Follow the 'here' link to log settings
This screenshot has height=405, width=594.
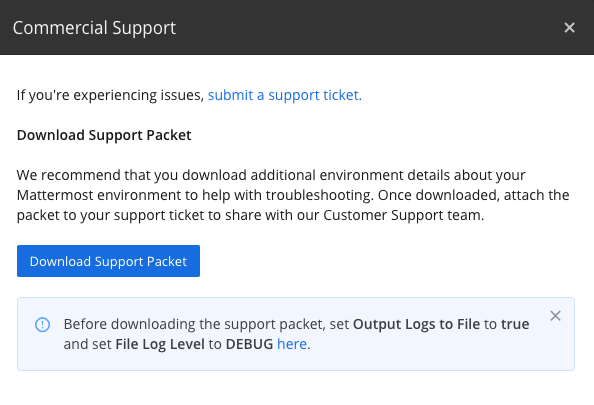click(x=292, y=344)
